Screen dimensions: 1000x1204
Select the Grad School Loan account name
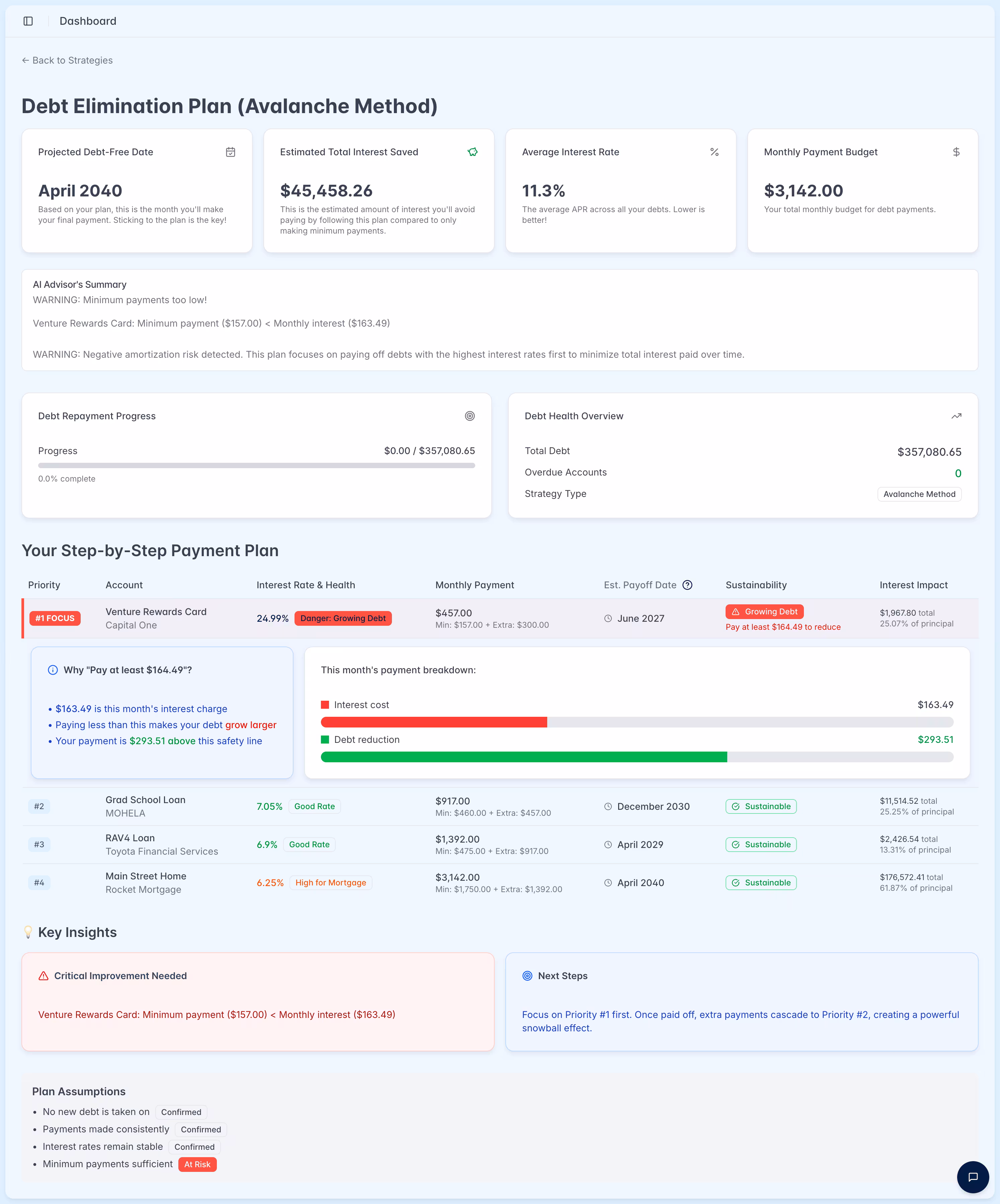[146, 800]
